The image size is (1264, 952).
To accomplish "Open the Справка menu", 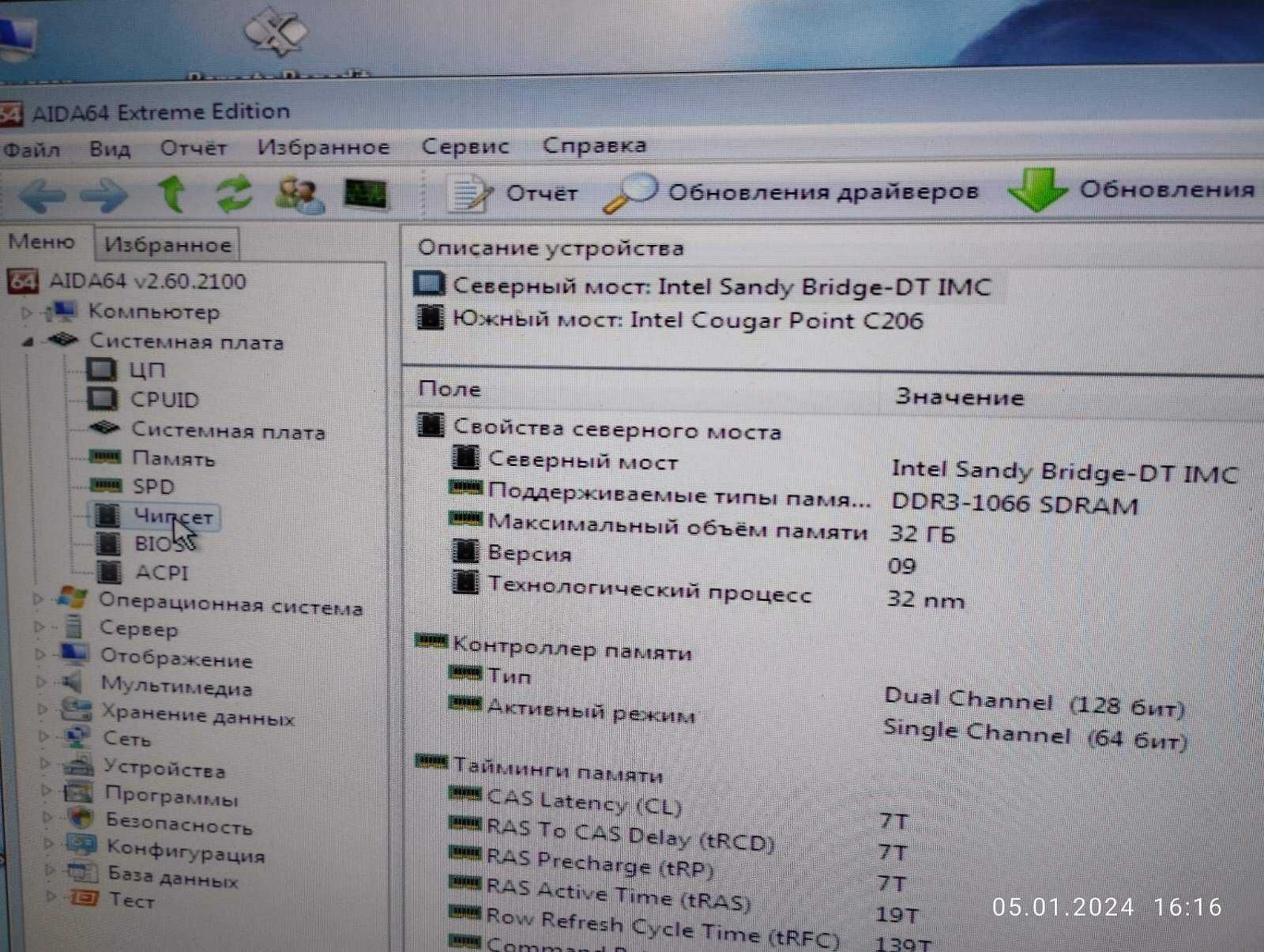I will click(595, 145).
